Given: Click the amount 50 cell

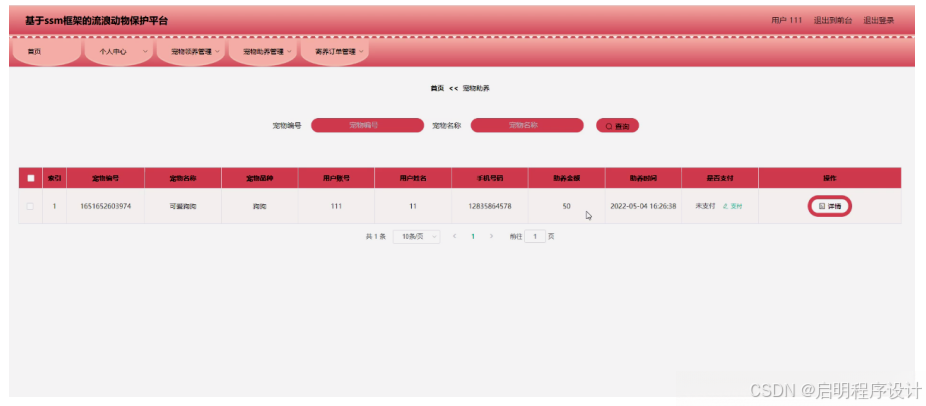Looking at the screenshot, I should tap(566, 206).
